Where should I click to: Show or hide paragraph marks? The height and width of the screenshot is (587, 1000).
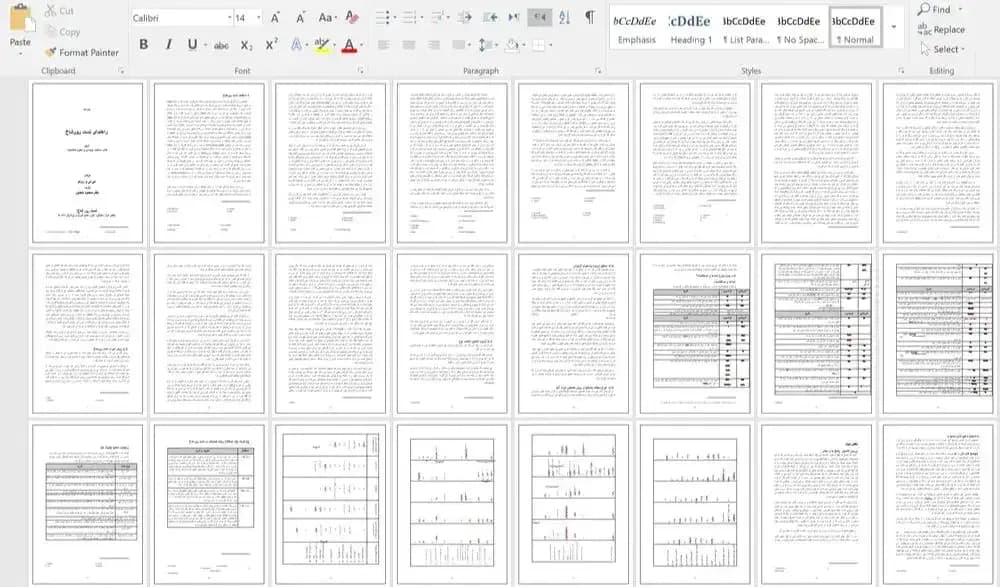[x=590, y=18]
